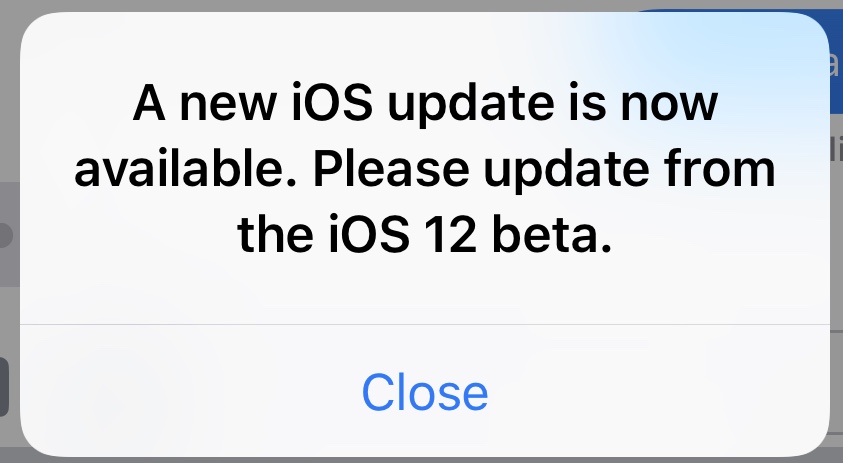
Task: Click the dimmed background strip below the alert
Action: pos(422,460)
